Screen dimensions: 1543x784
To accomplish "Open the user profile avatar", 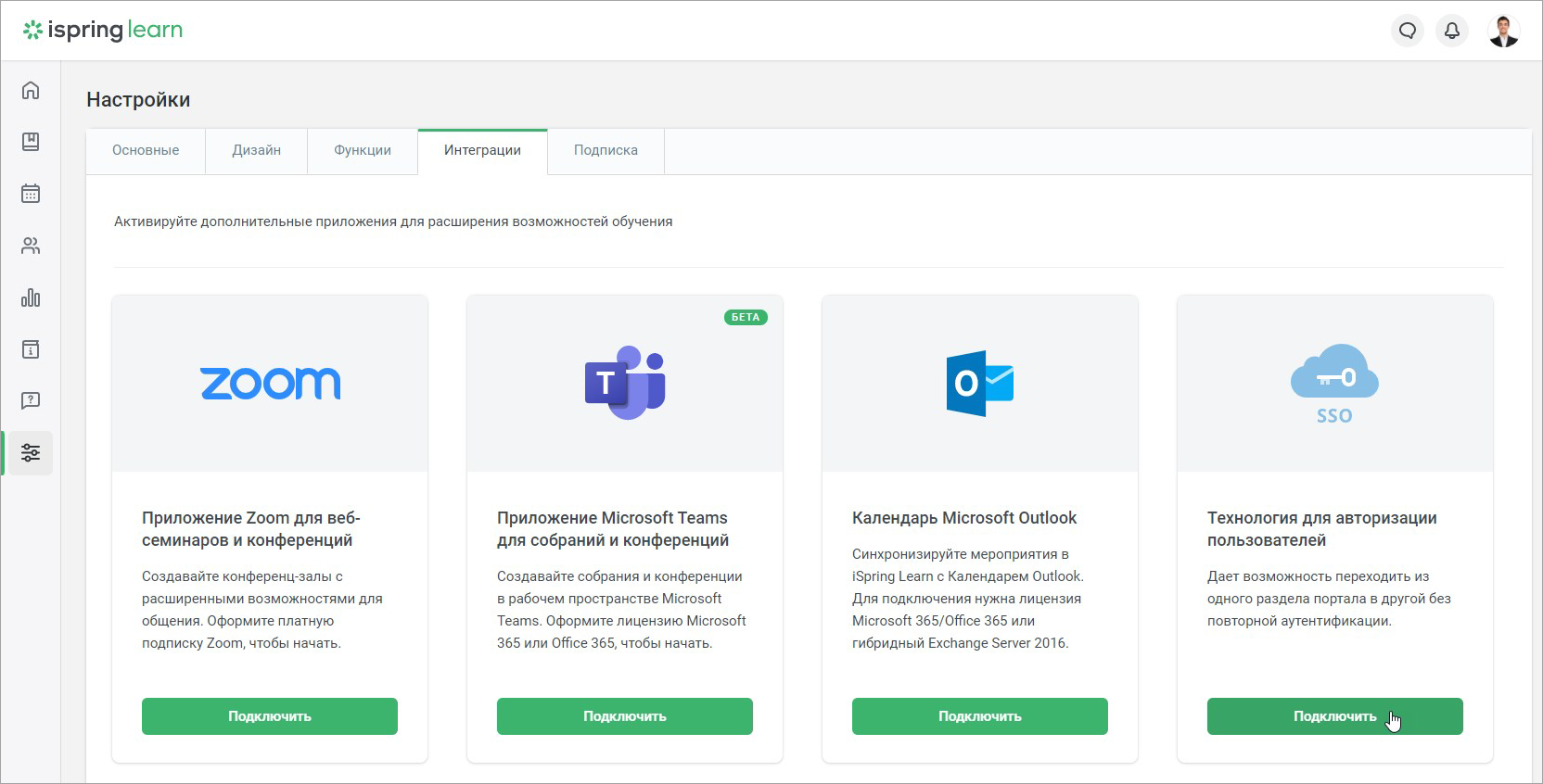I will coord(1504,31).
